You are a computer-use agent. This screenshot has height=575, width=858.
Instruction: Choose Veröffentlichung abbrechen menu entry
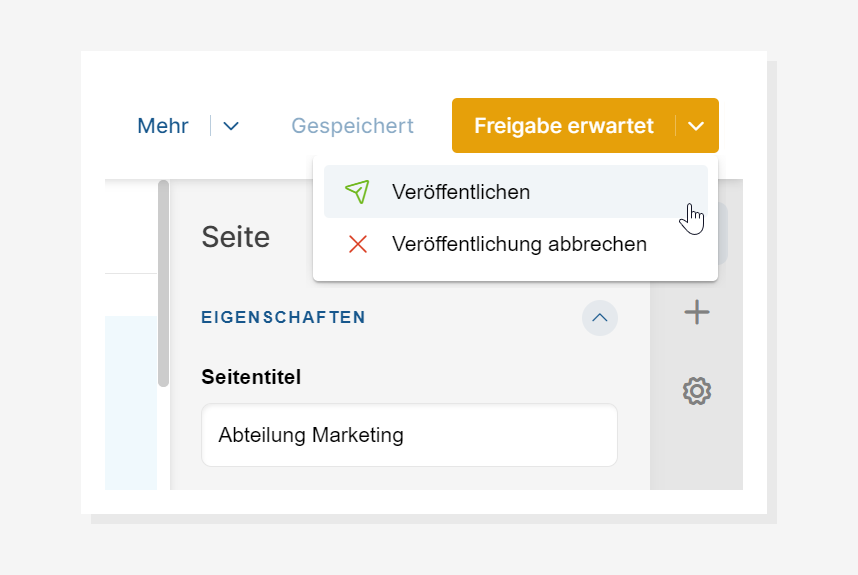(x=515, y=244)
